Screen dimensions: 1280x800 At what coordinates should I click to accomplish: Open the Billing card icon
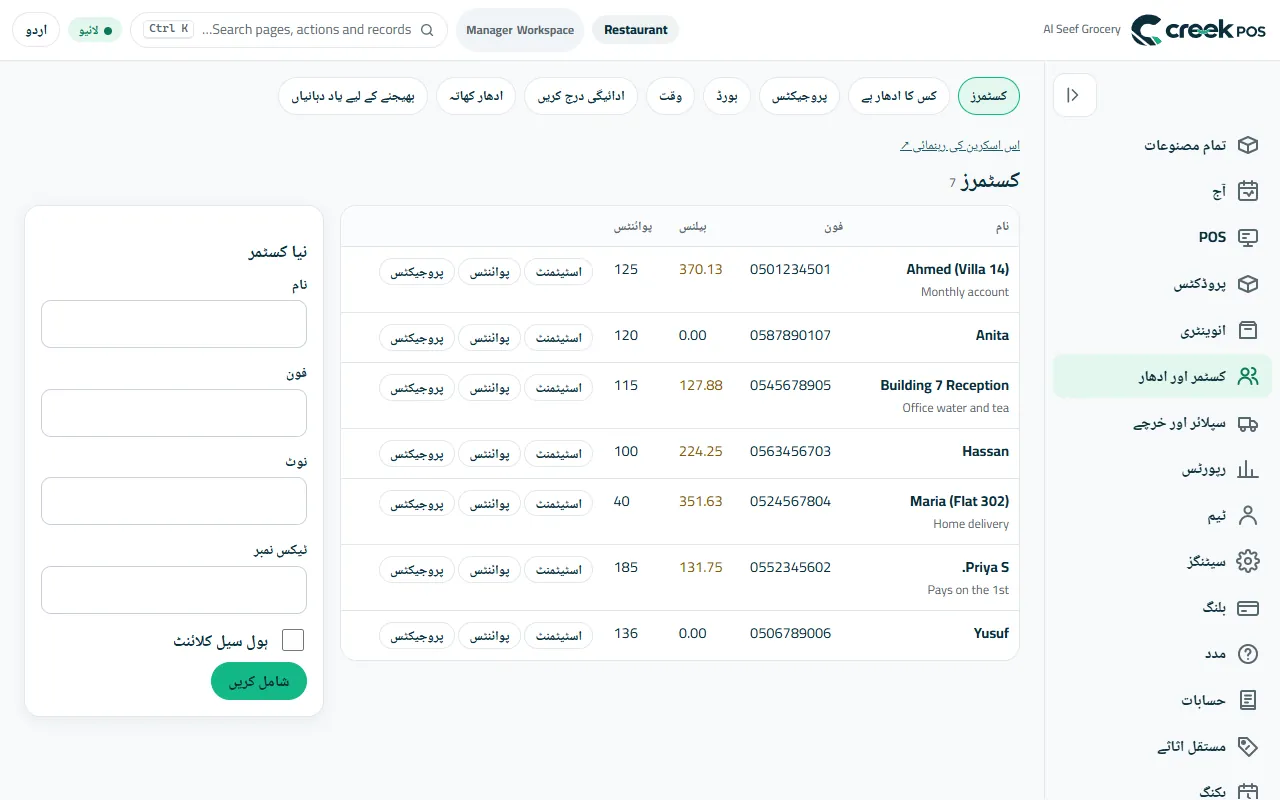pyautogui.click(x=1247, y=608)
